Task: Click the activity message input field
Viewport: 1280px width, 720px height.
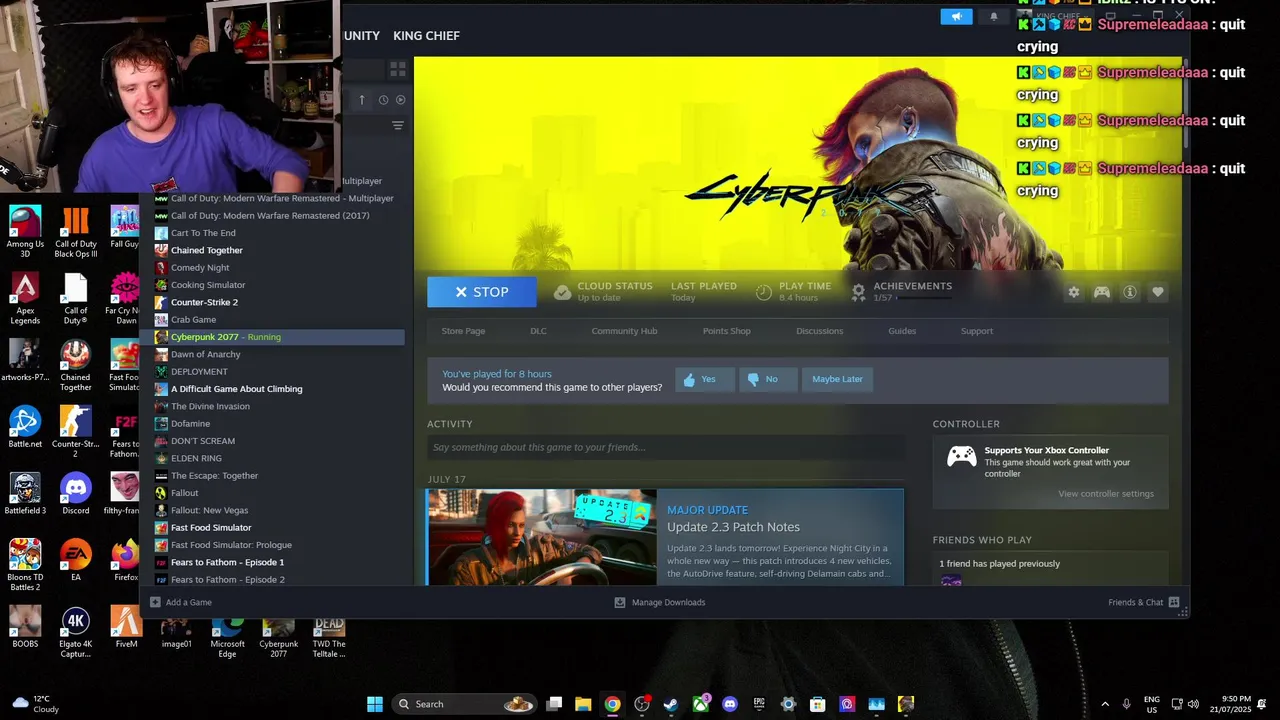Action: coord(666,447)
